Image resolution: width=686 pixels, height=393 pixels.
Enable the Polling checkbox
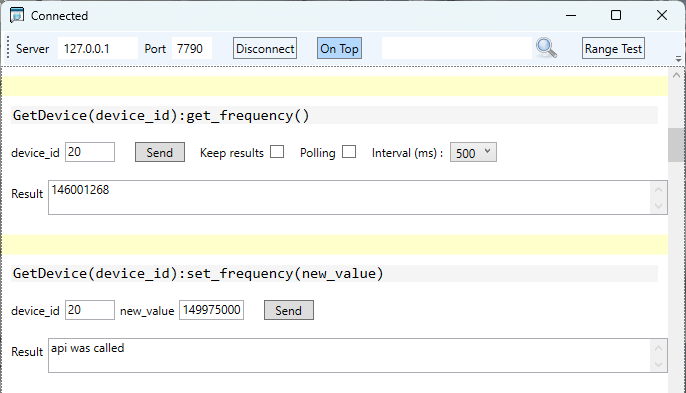tap(349, 152)
